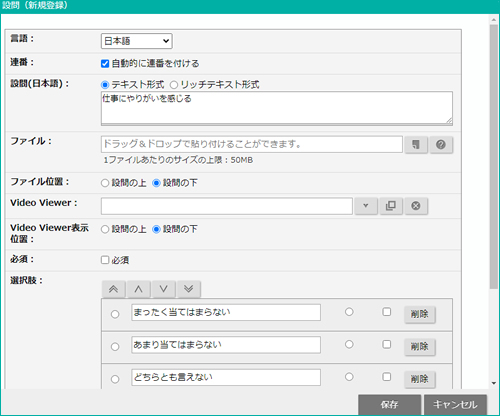Select 設問の上 for ファイル位置

tap(105, 183)
